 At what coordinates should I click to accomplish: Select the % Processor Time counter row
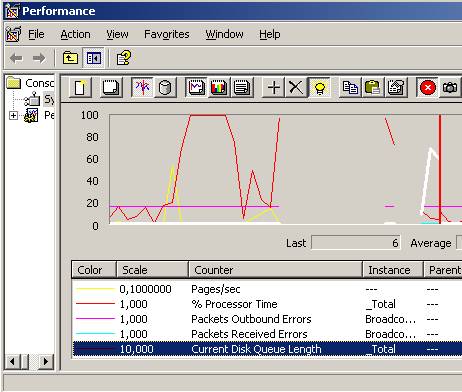pyautogui.click(x=267, y=304)
